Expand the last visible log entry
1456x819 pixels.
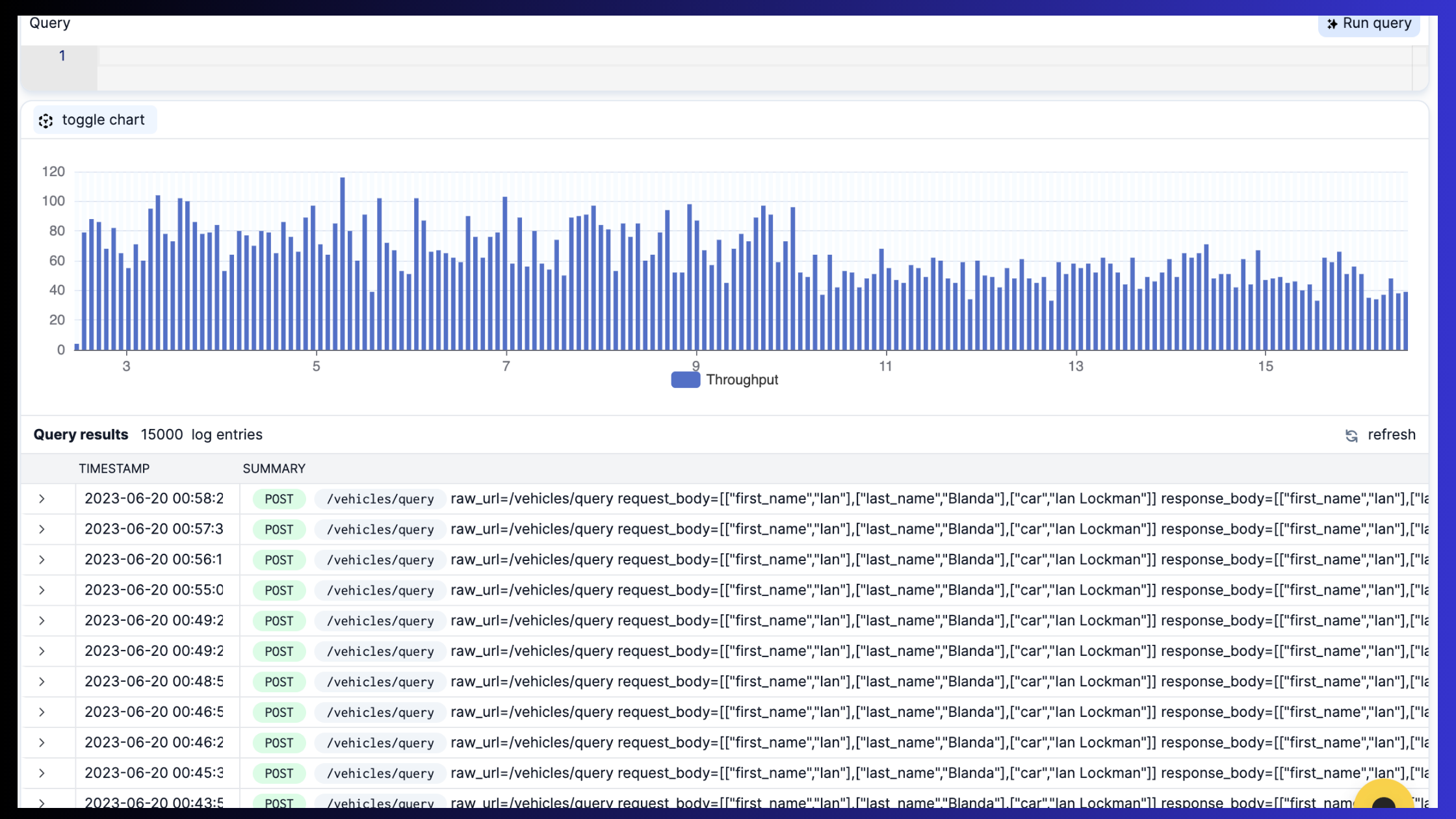[x=42, y=803]
